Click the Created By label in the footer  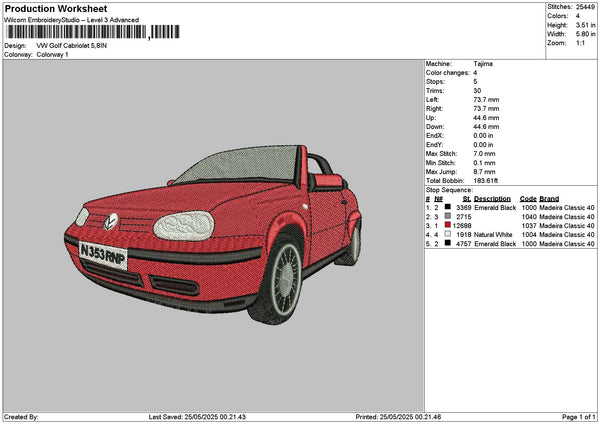pos(21,417)
